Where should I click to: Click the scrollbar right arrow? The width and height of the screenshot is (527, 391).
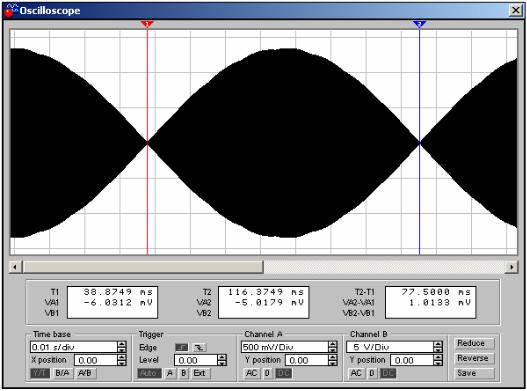pyautogui.click(x=512, y=267)
